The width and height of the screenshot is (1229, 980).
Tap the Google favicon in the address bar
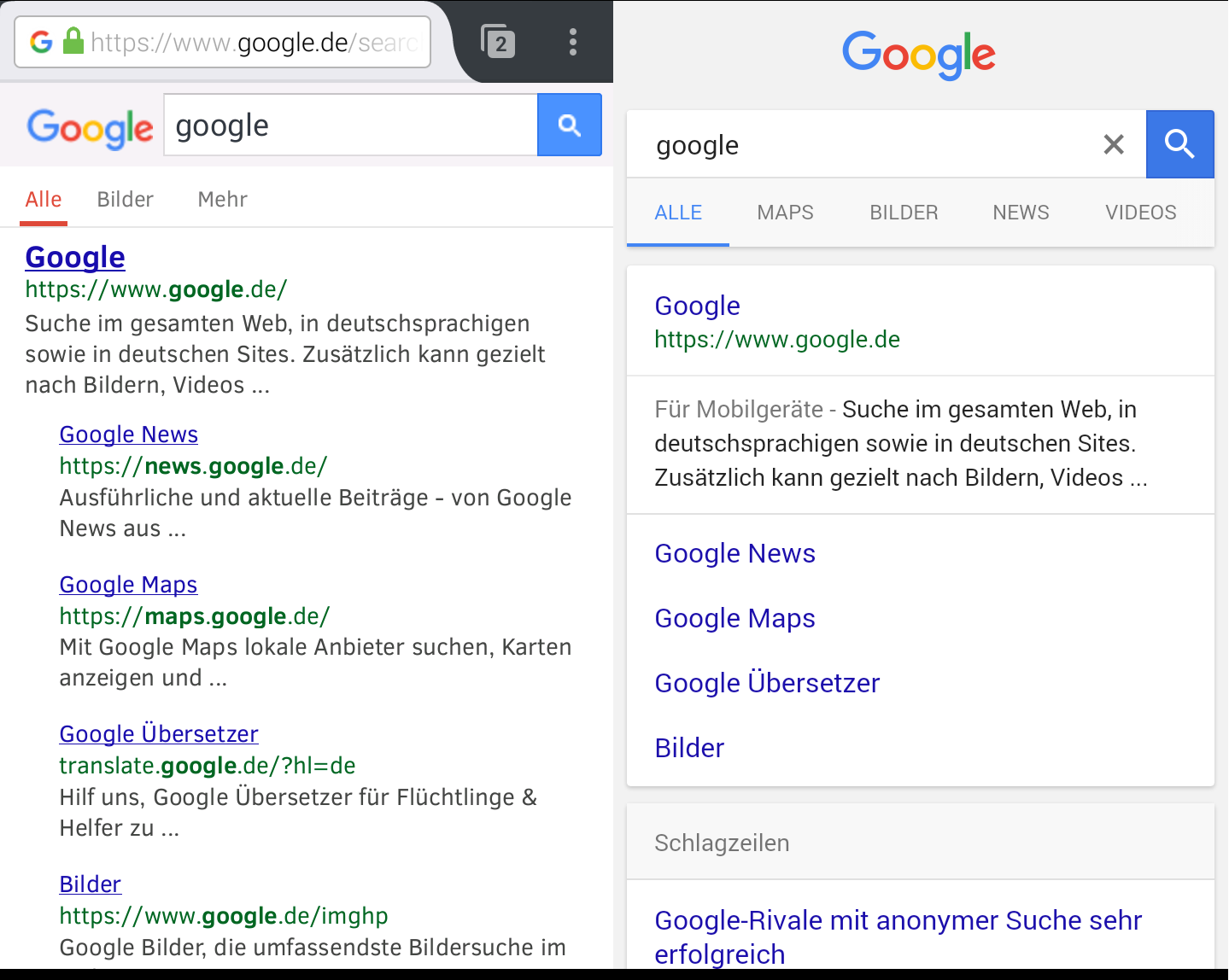click(41, 42)
